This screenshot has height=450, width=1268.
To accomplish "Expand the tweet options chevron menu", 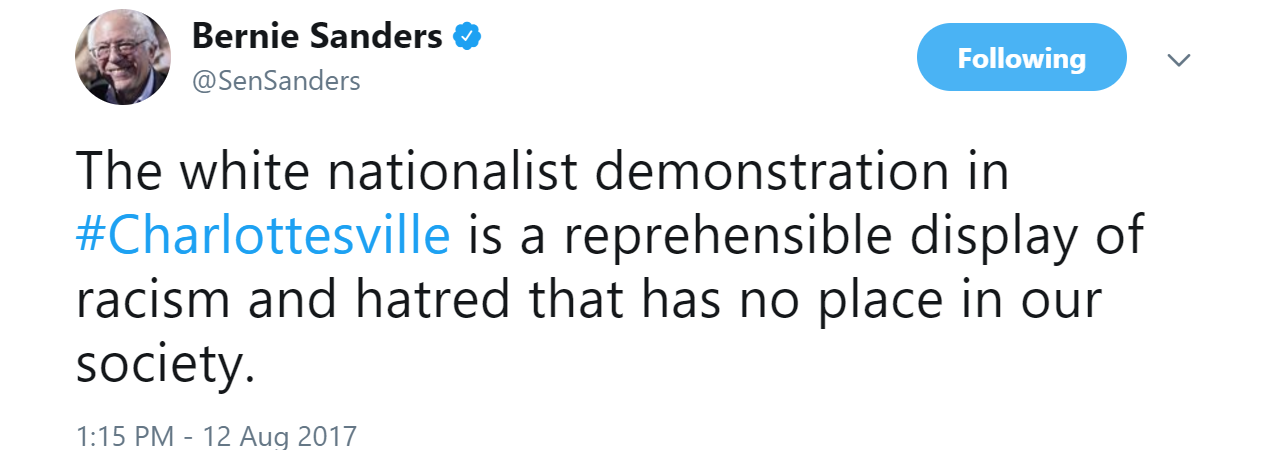I will point(1179,60).
